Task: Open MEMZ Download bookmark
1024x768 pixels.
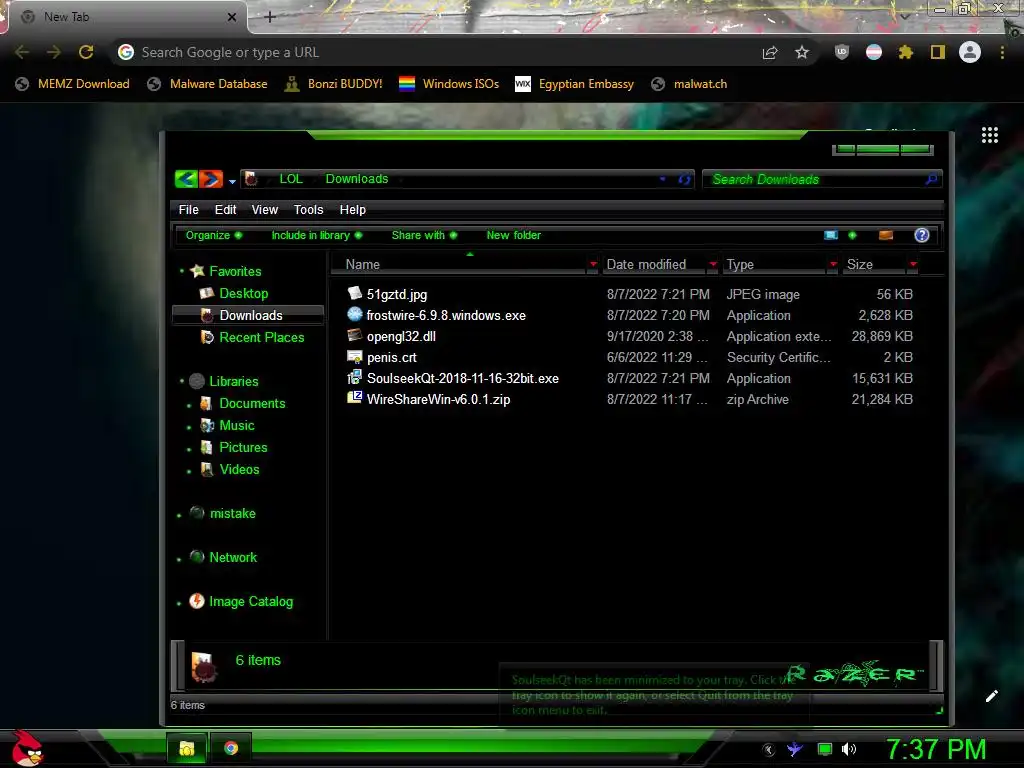Action: 73,84
